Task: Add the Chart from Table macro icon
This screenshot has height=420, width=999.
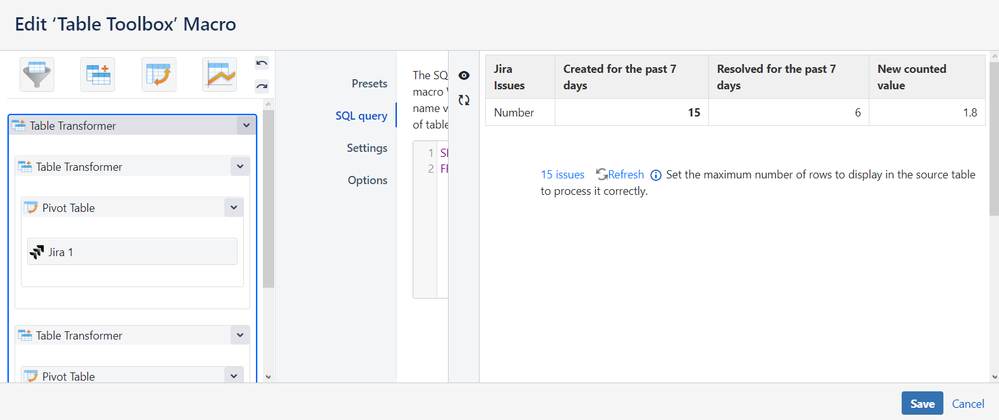Action: point(220,75)
